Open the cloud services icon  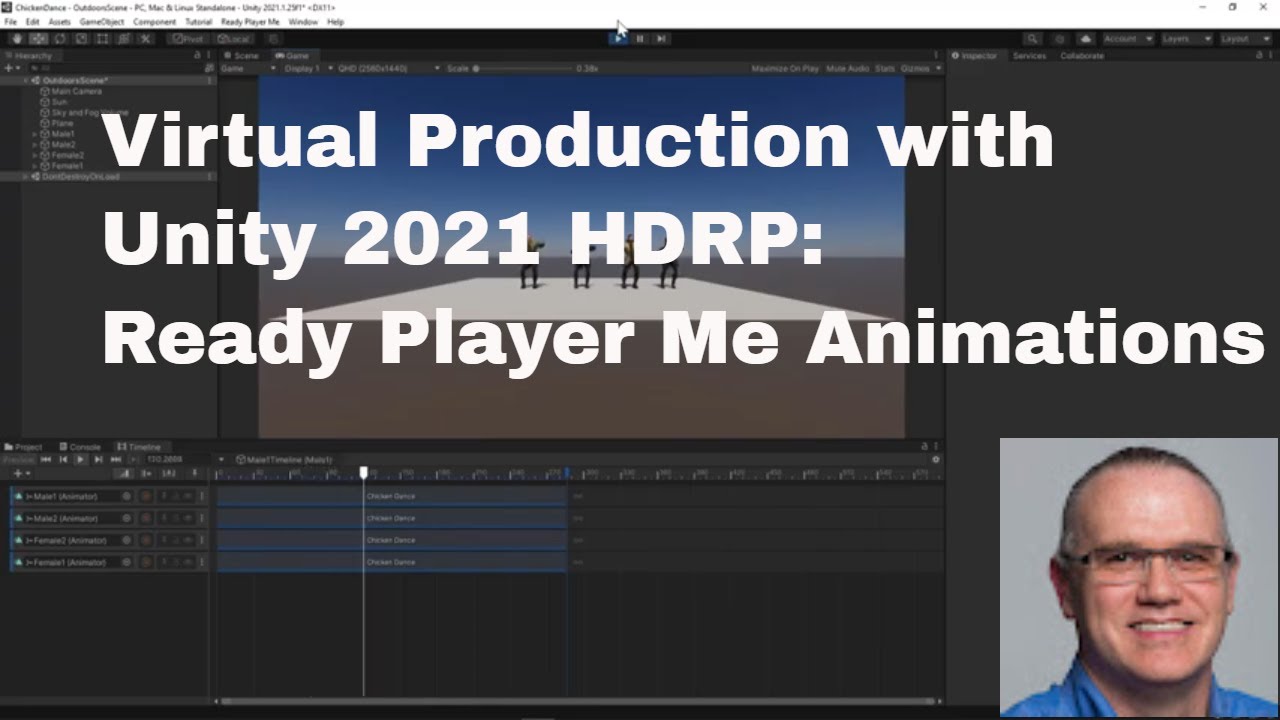pos(1086,39)
